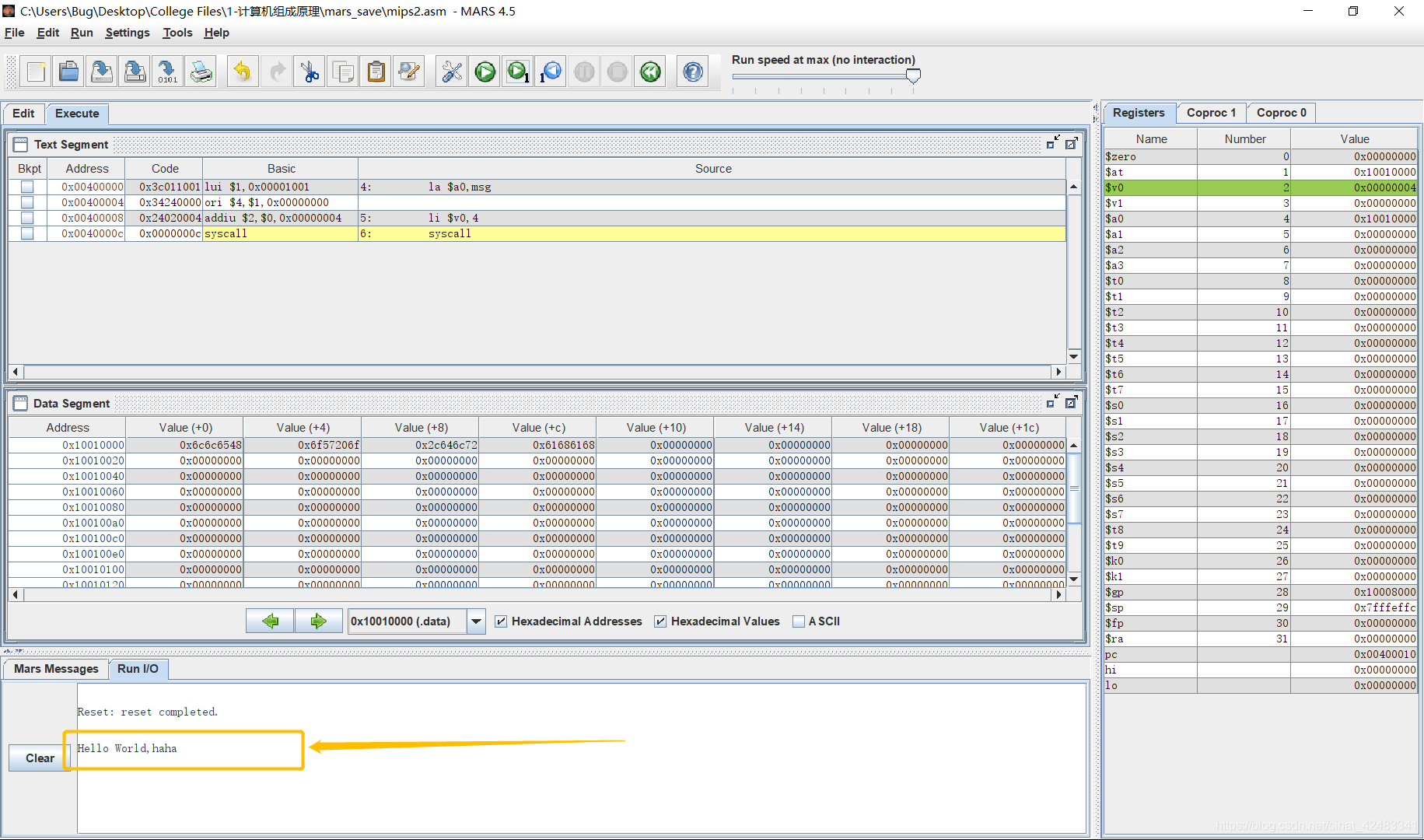Switch to the Execute tab
The image size is (1424, 840).
click(x=77, y=114)
